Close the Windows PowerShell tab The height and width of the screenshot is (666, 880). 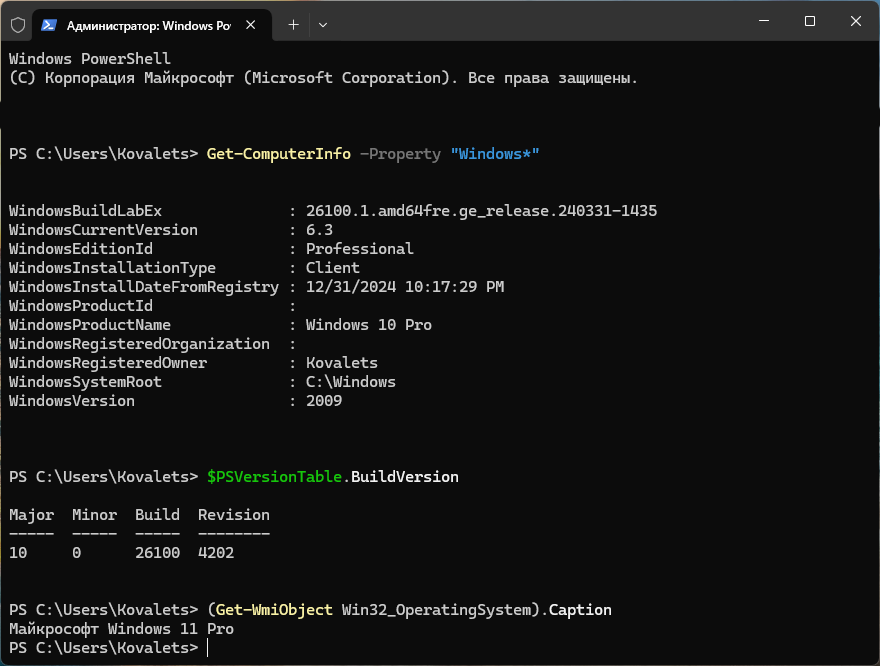click(x=251, y=25)
